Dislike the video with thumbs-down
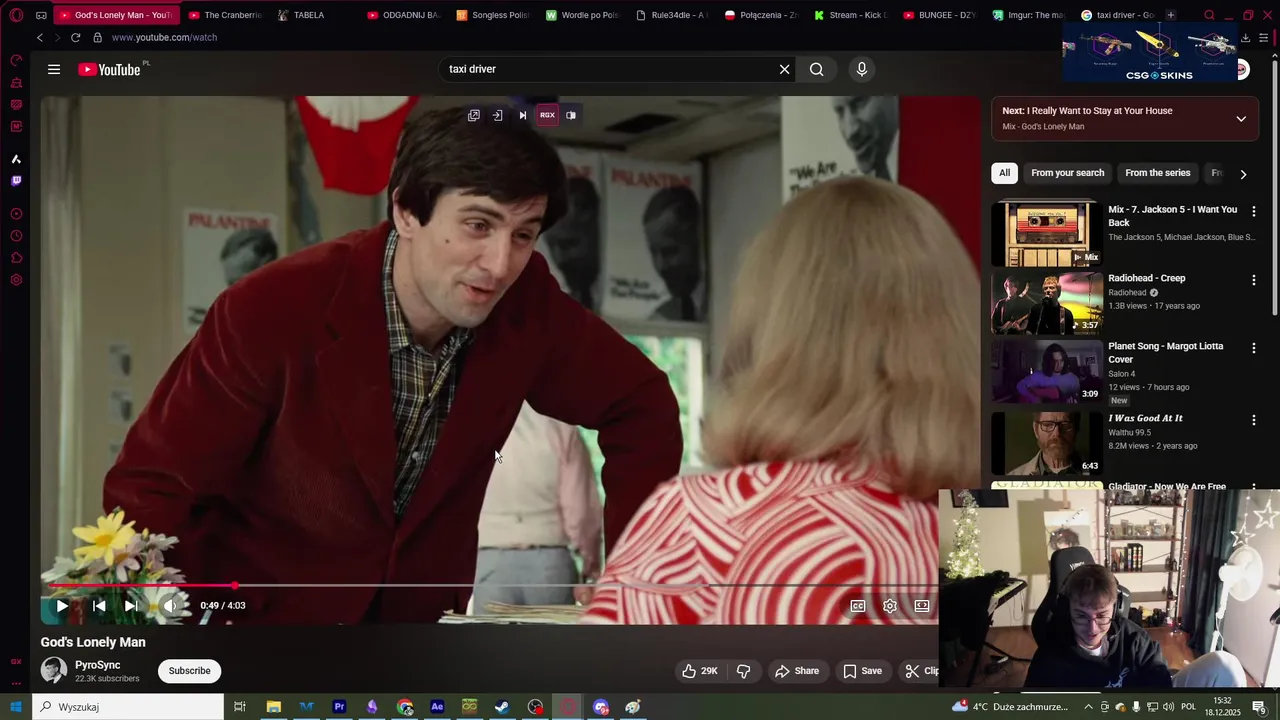 click(x=743, y=671)
